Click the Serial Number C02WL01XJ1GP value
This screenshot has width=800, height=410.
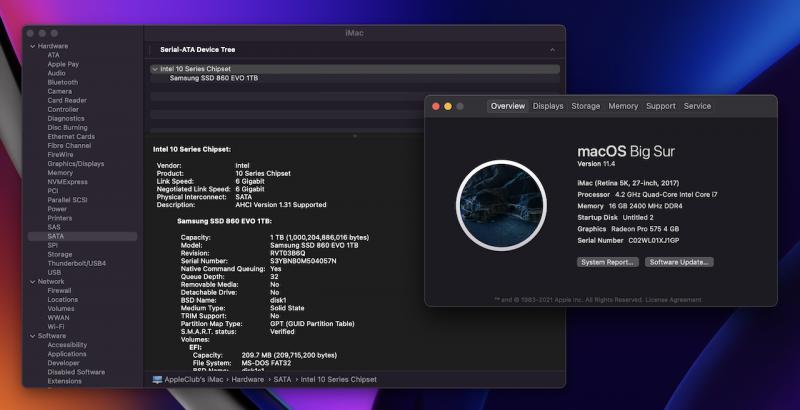(x=654, y=240)
